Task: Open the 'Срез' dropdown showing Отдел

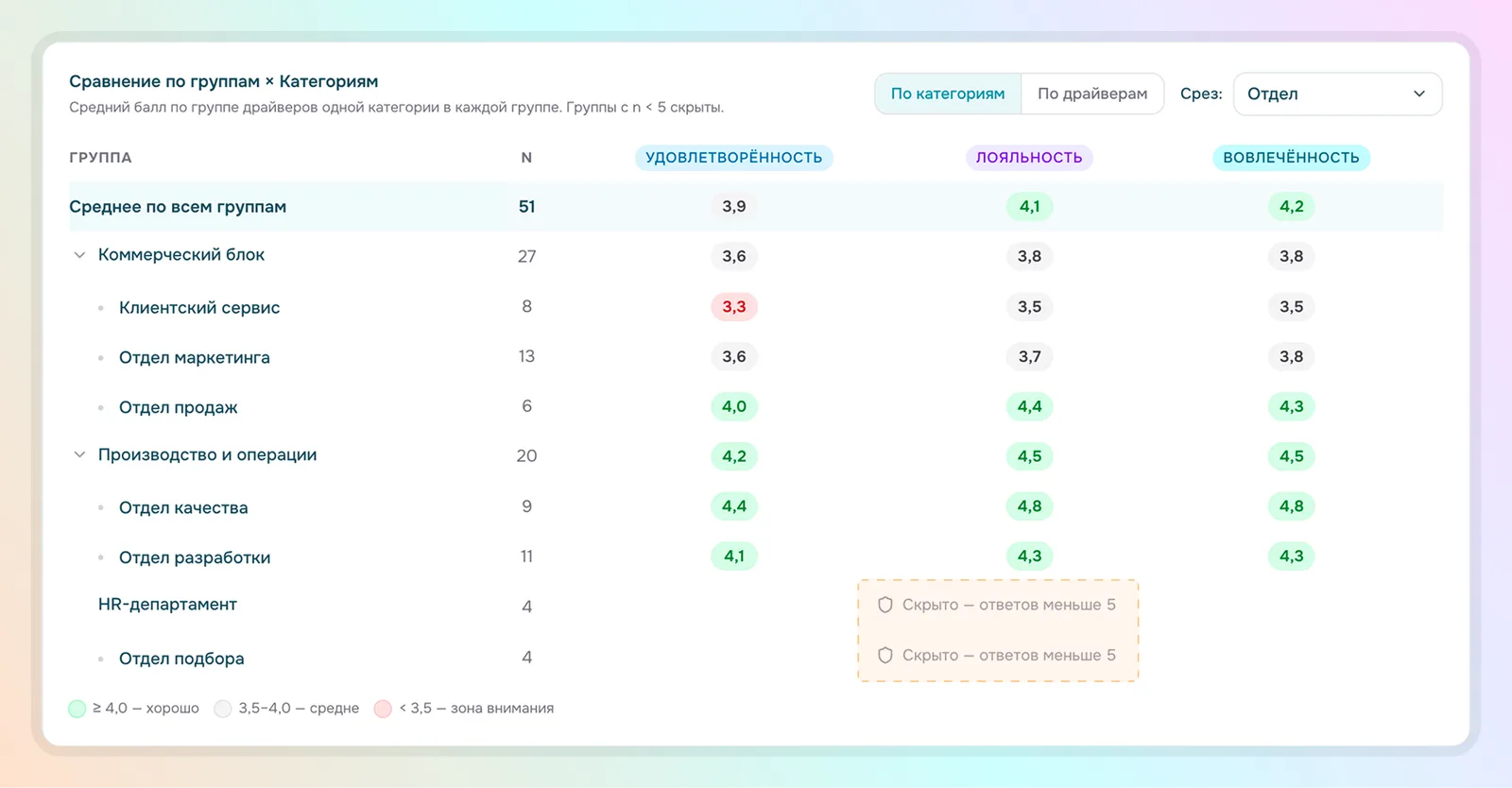Action: (x=1337, y=94)
